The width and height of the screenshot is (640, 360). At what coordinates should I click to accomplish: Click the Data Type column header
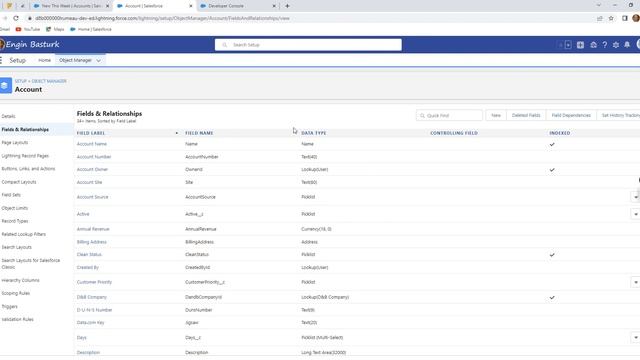tap(314, 133)
